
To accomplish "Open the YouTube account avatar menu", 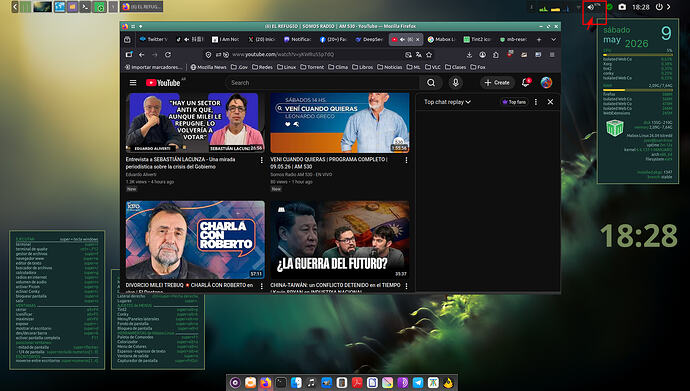I will [546, 83].
